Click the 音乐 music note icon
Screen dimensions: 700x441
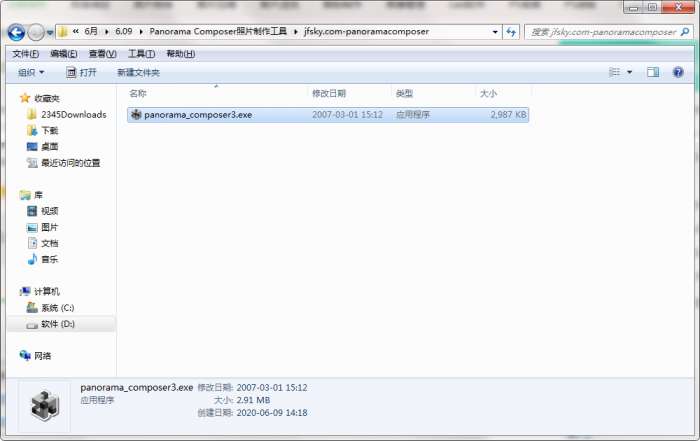coord(32,259)
